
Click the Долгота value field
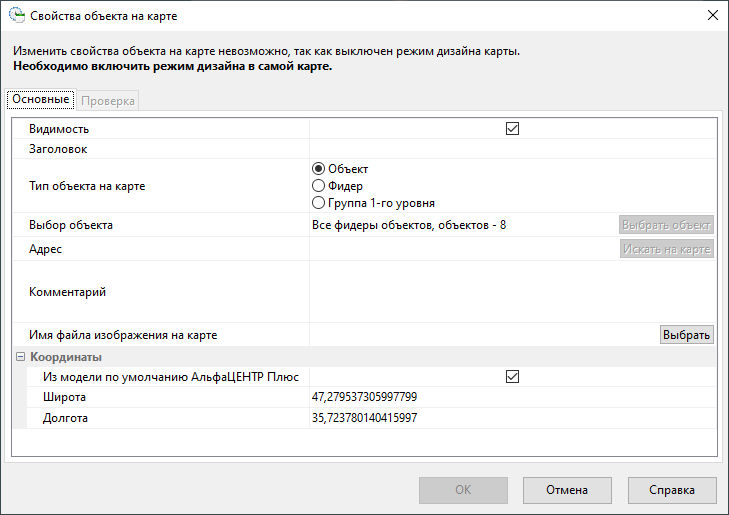click(512, 418)
